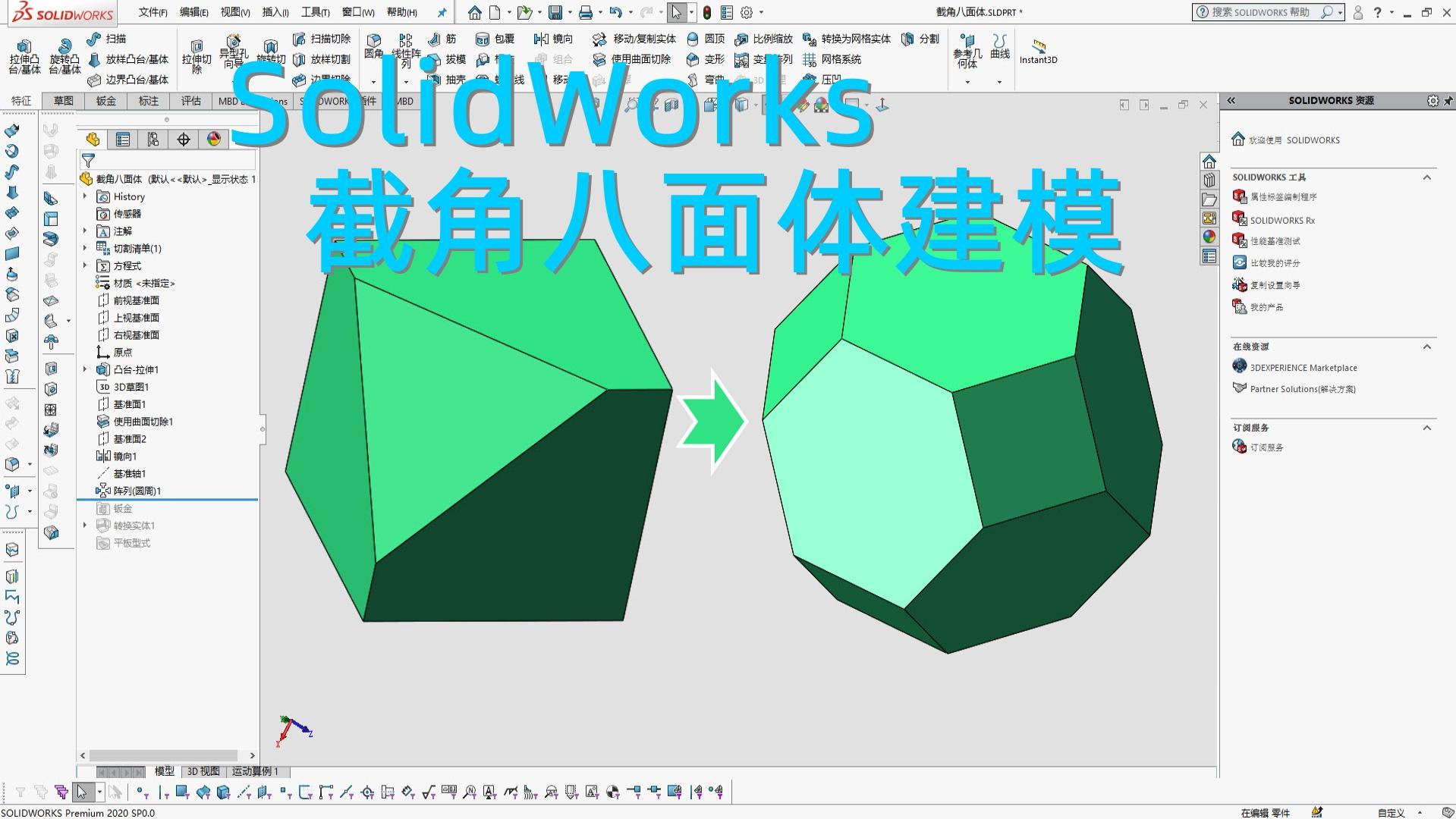Click the Scale (比例缩放) tool
The width and height of the screenshot is (1456, 819).
[x=763, y=39]
